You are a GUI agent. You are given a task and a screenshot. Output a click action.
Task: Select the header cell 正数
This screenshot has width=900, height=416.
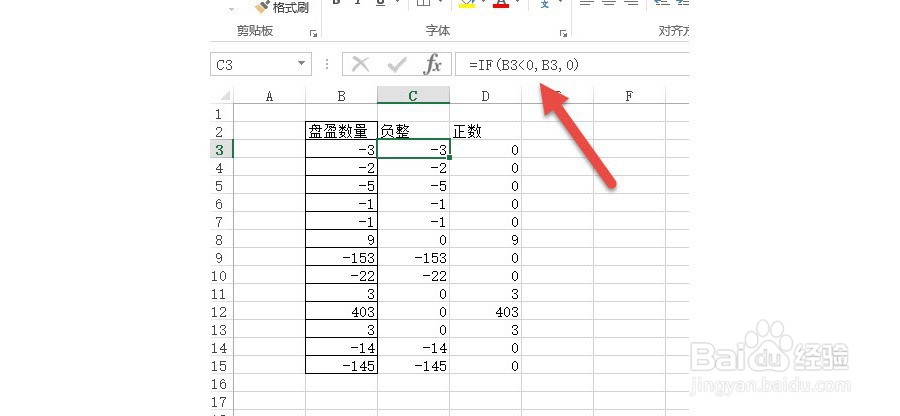point(486,131)
